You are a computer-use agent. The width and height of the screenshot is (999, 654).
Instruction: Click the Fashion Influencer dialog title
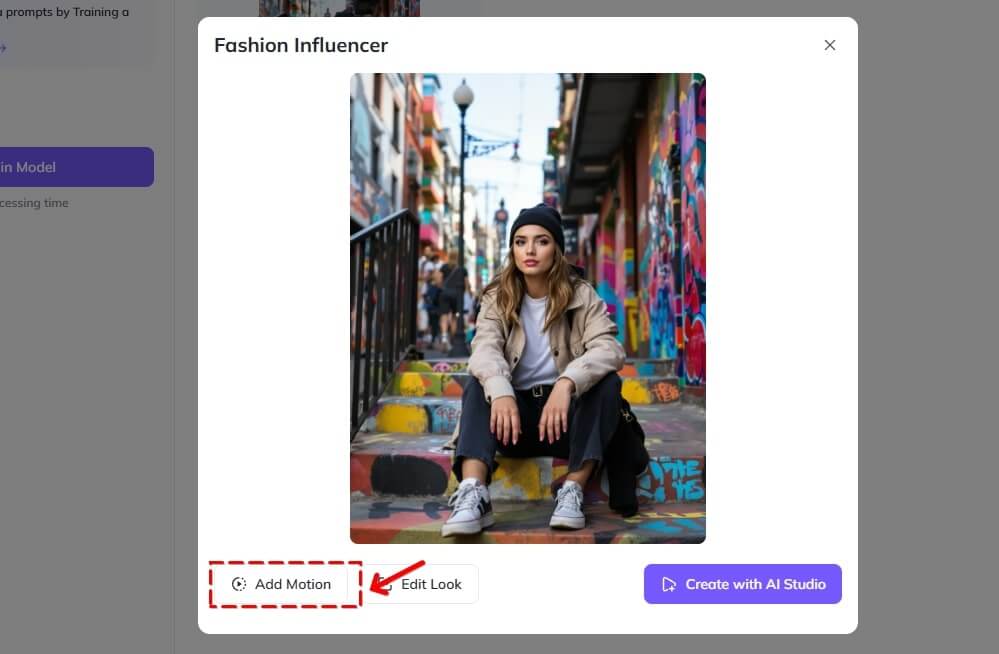coord(301,45)
